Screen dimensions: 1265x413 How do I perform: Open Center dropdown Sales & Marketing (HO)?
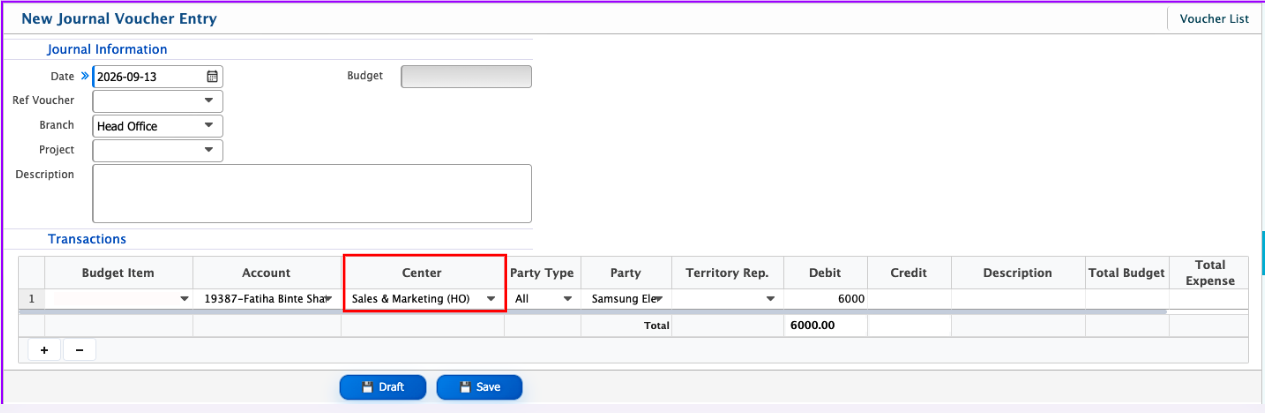[491, 299]
